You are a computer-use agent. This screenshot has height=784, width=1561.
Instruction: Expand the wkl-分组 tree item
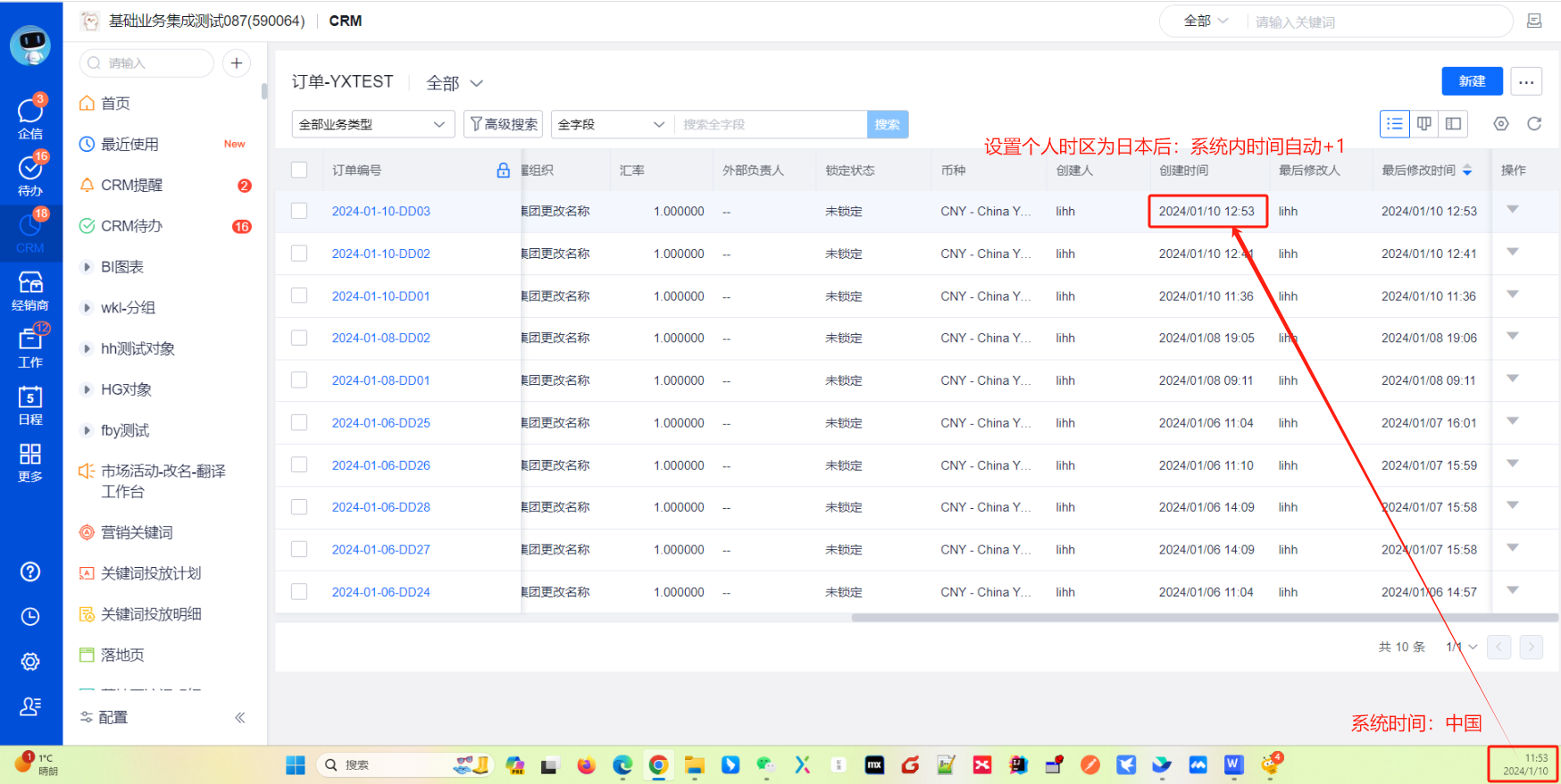[x=87, y=308]
